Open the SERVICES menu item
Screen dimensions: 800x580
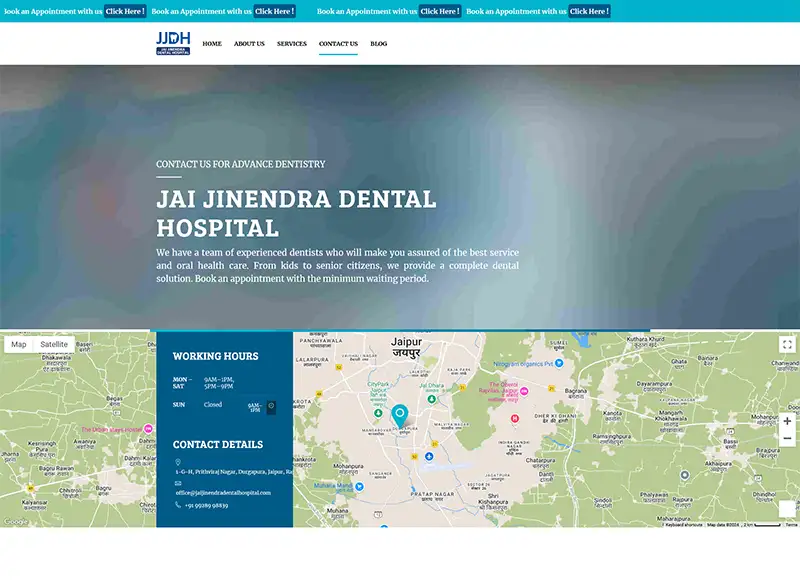tap(291, 43)
